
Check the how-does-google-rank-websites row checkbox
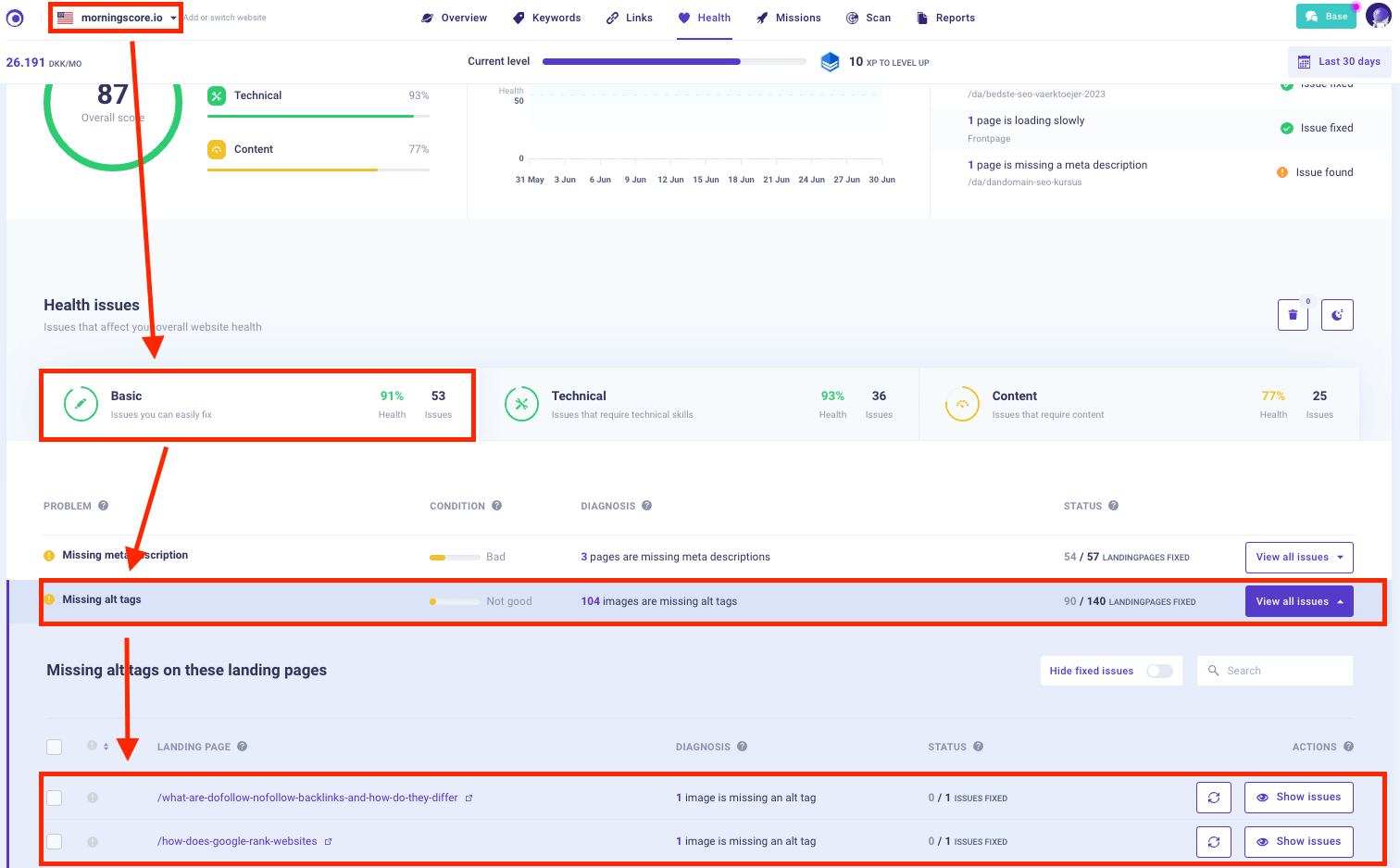coord(55,841)
